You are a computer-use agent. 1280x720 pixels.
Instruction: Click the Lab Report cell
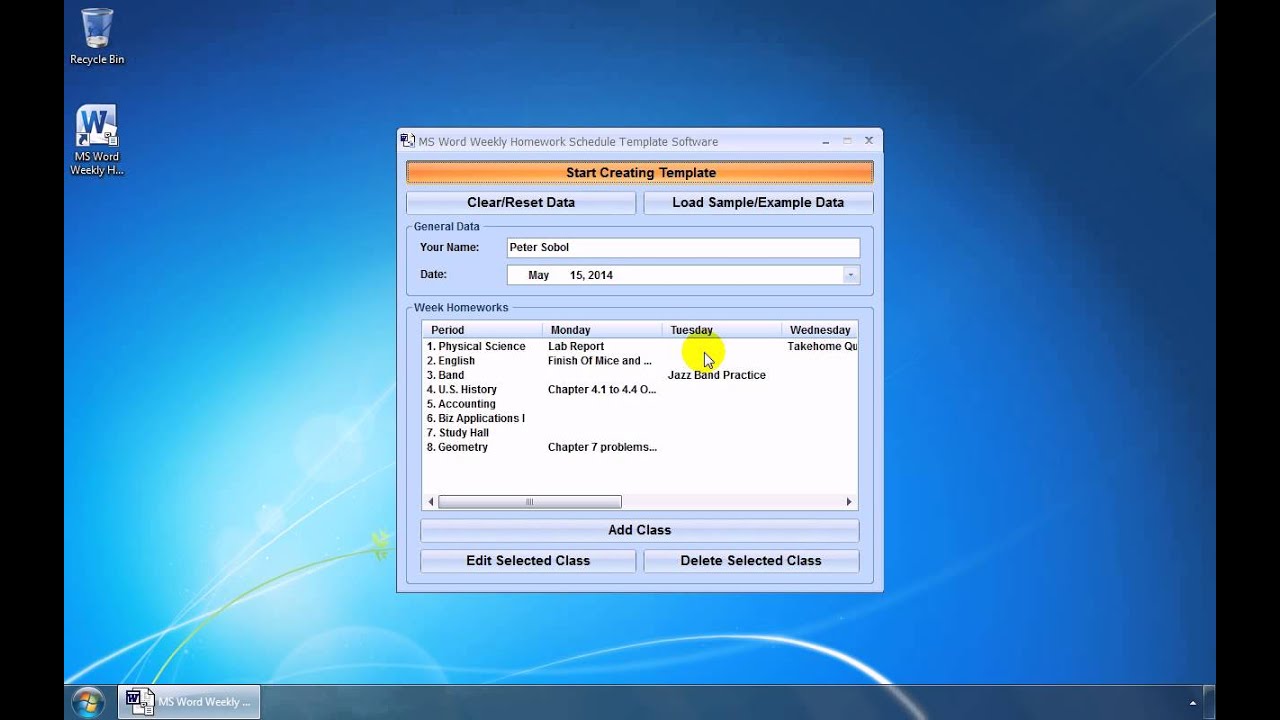click(x=576, y=346)
